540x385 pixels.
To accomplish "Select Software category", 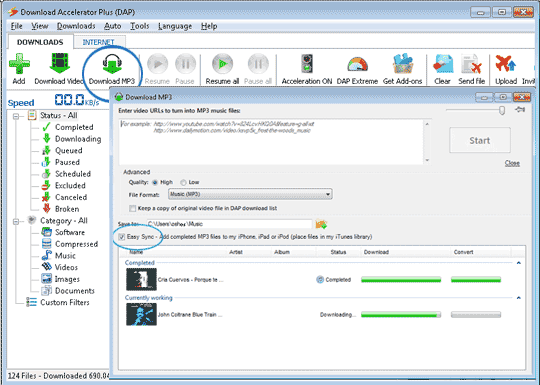I will pyautogui.click(x=70, y=232).
